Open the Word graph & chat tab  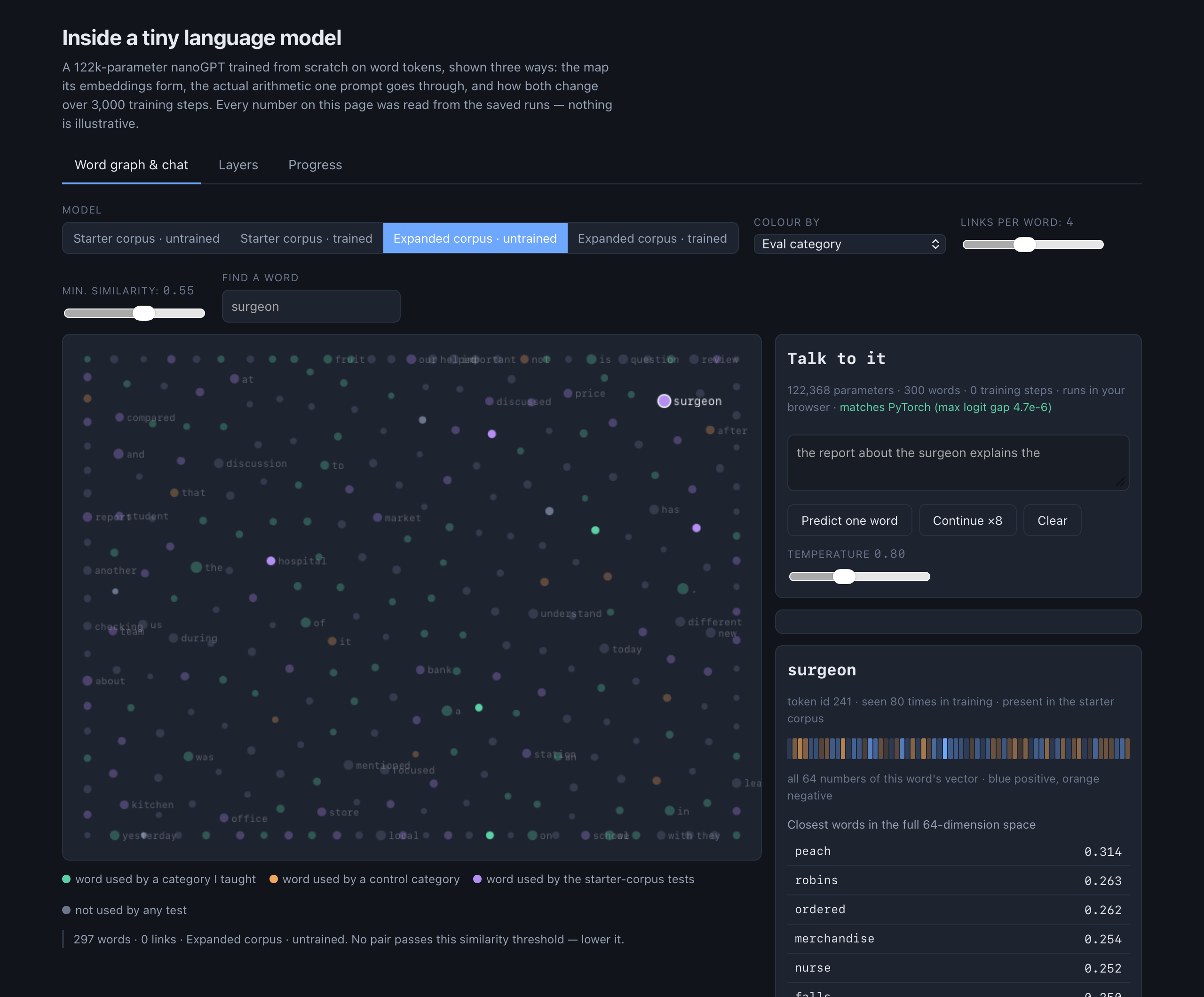click(131, 165)
